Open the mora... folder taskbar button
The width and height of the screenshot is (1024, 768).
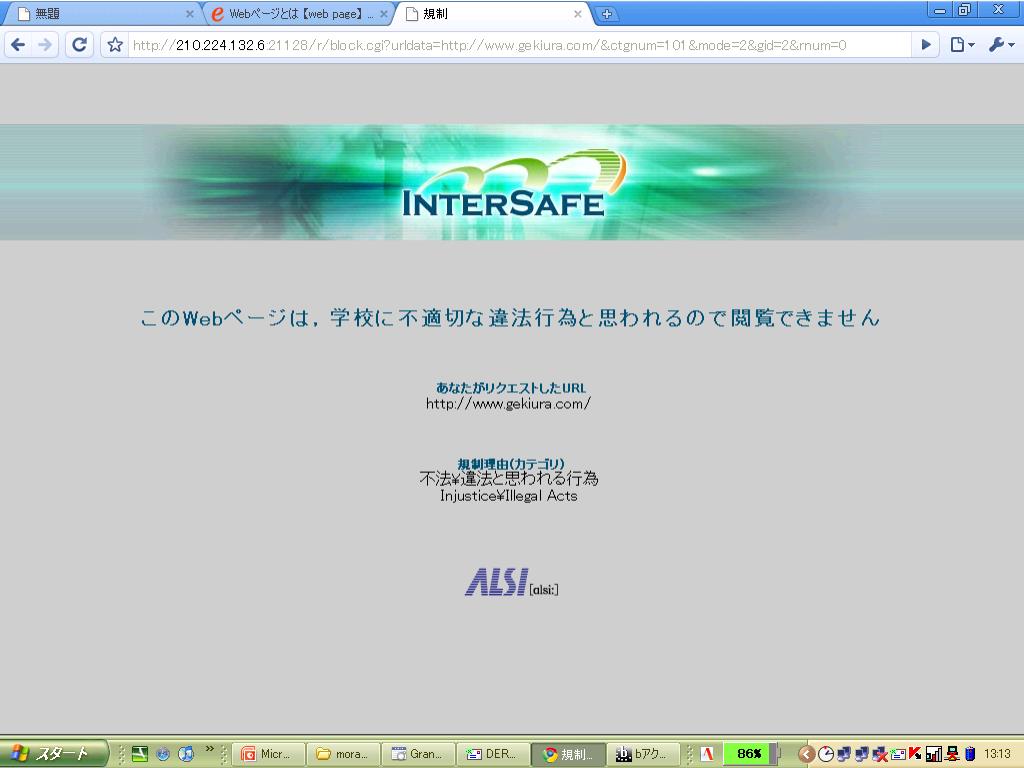pos(342,754)
